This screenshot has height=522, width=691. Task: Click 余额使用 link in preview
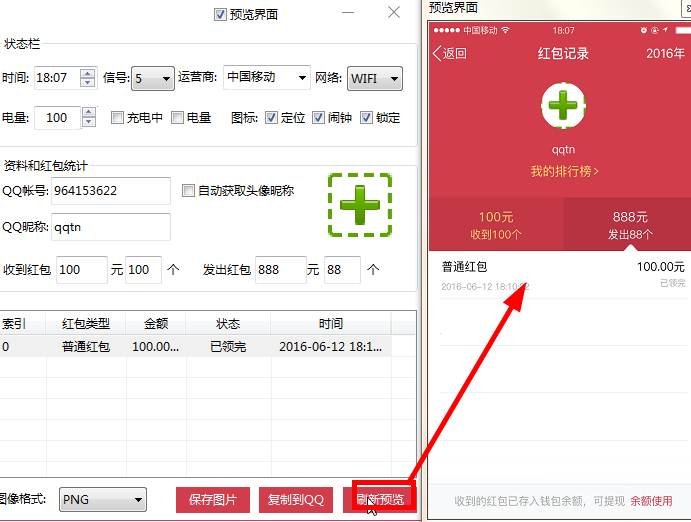pyautogui.click(x=651, y=501)
